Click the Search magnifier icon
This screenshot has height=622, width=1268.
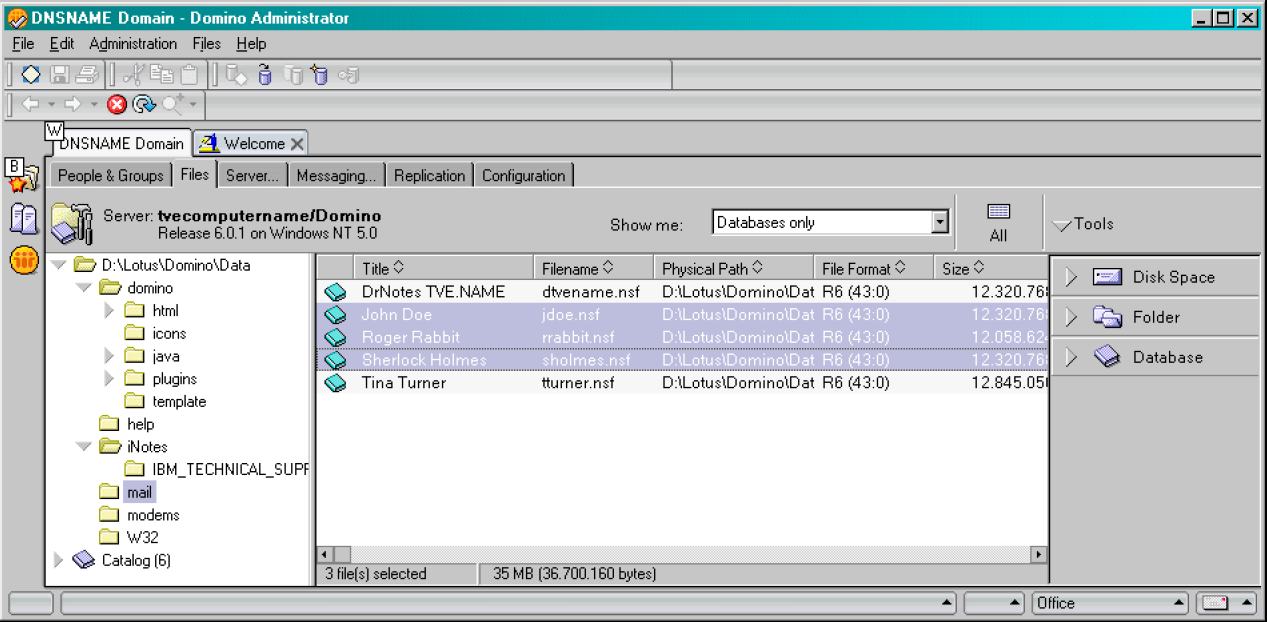[173, 104]
